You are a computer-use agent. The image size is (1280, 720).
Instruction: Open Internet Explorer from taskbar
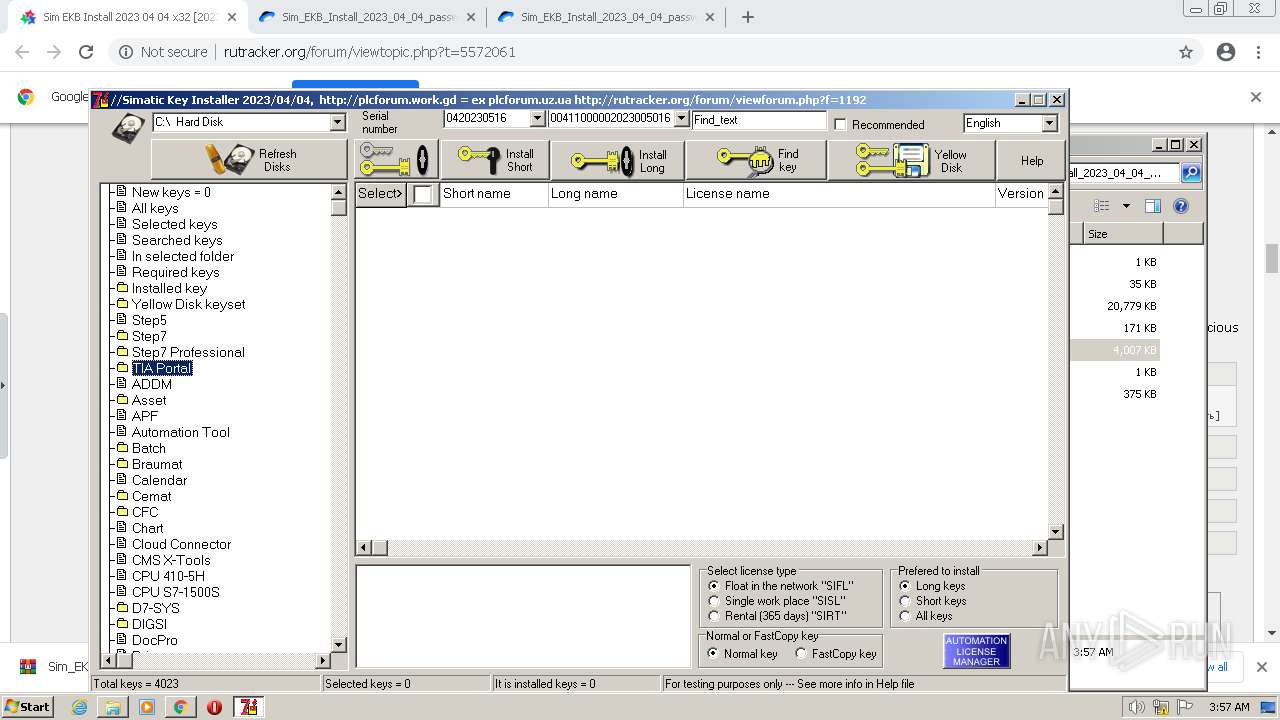[x=79, y=707]
